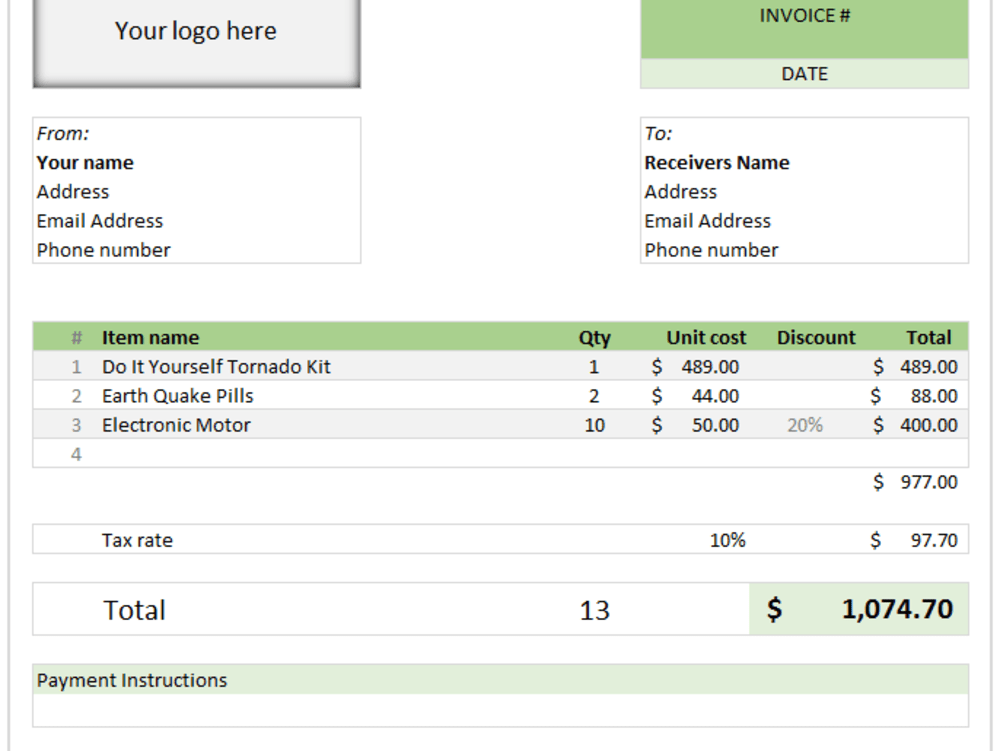Select 'Electronic Motor' item cell
The height and width of the screenshot is (751, 1000).
[x=176, y=425]
